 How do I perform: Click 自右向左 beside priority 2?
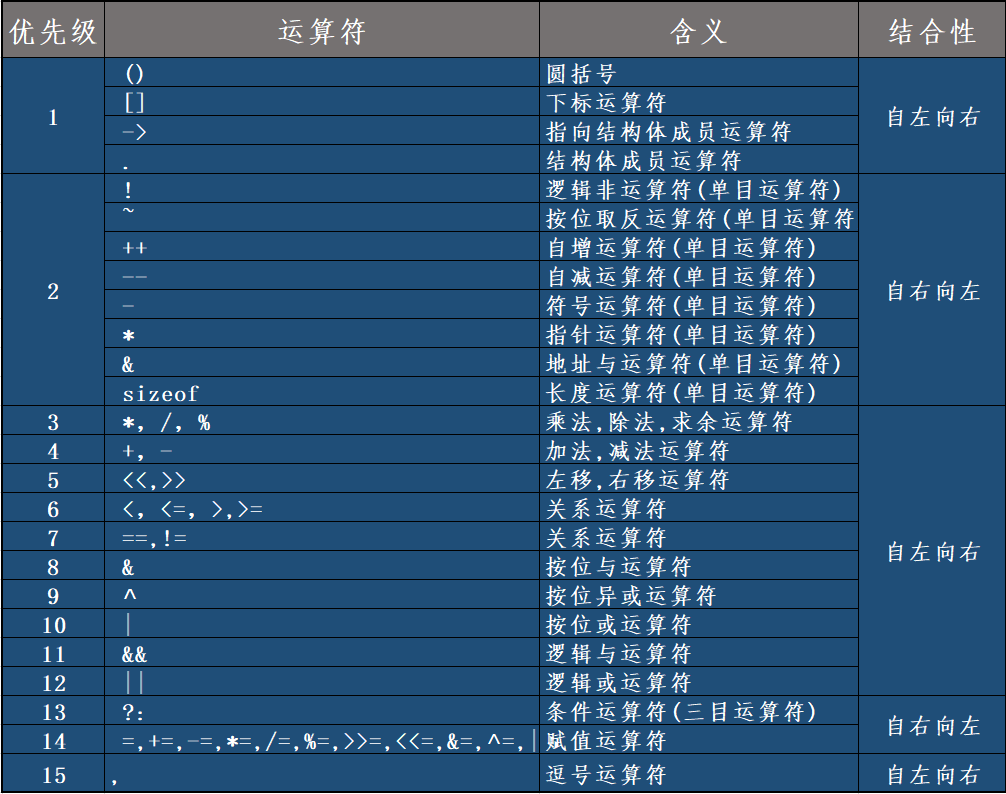tap(932, 290)
